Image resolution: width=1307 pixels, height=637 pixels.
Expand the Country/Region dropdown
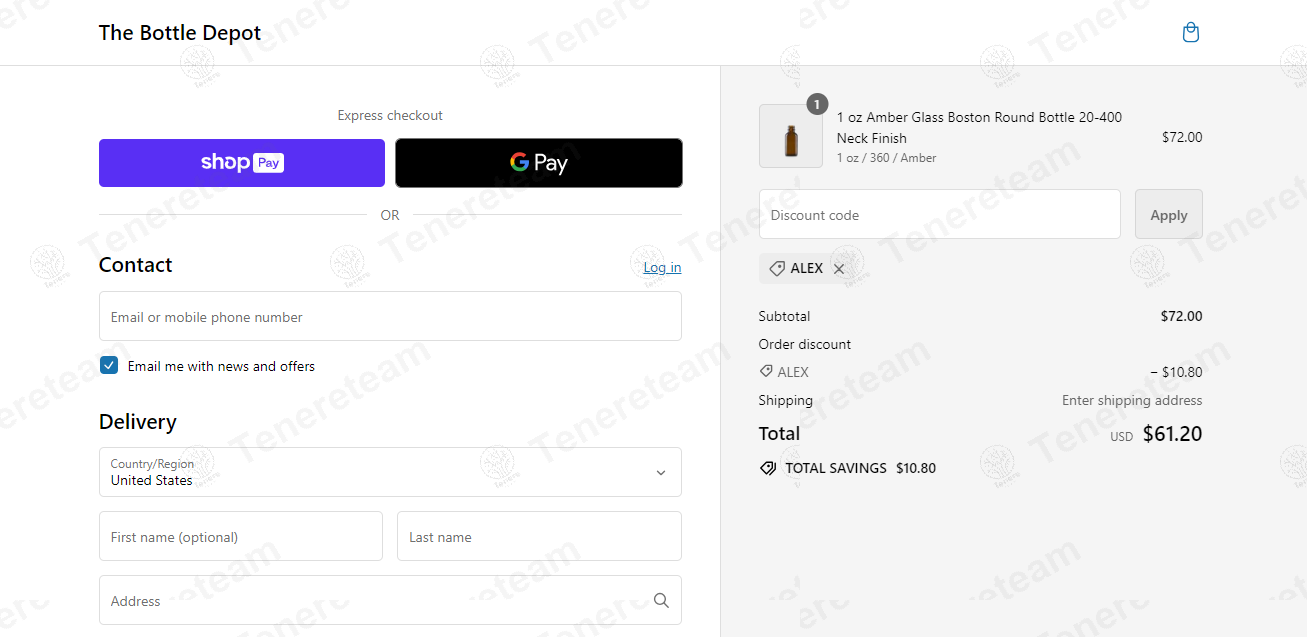390,472
